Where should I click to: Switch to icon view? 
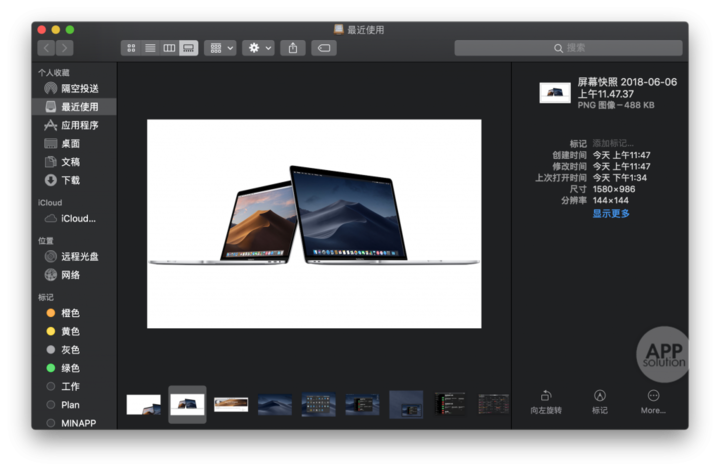pyautogui.click(x=131, y=48)
